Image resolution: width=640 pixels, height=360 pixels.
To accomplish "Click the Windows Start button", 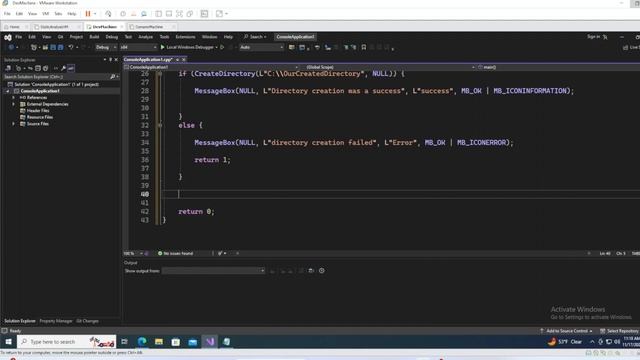I will [8, 342].
